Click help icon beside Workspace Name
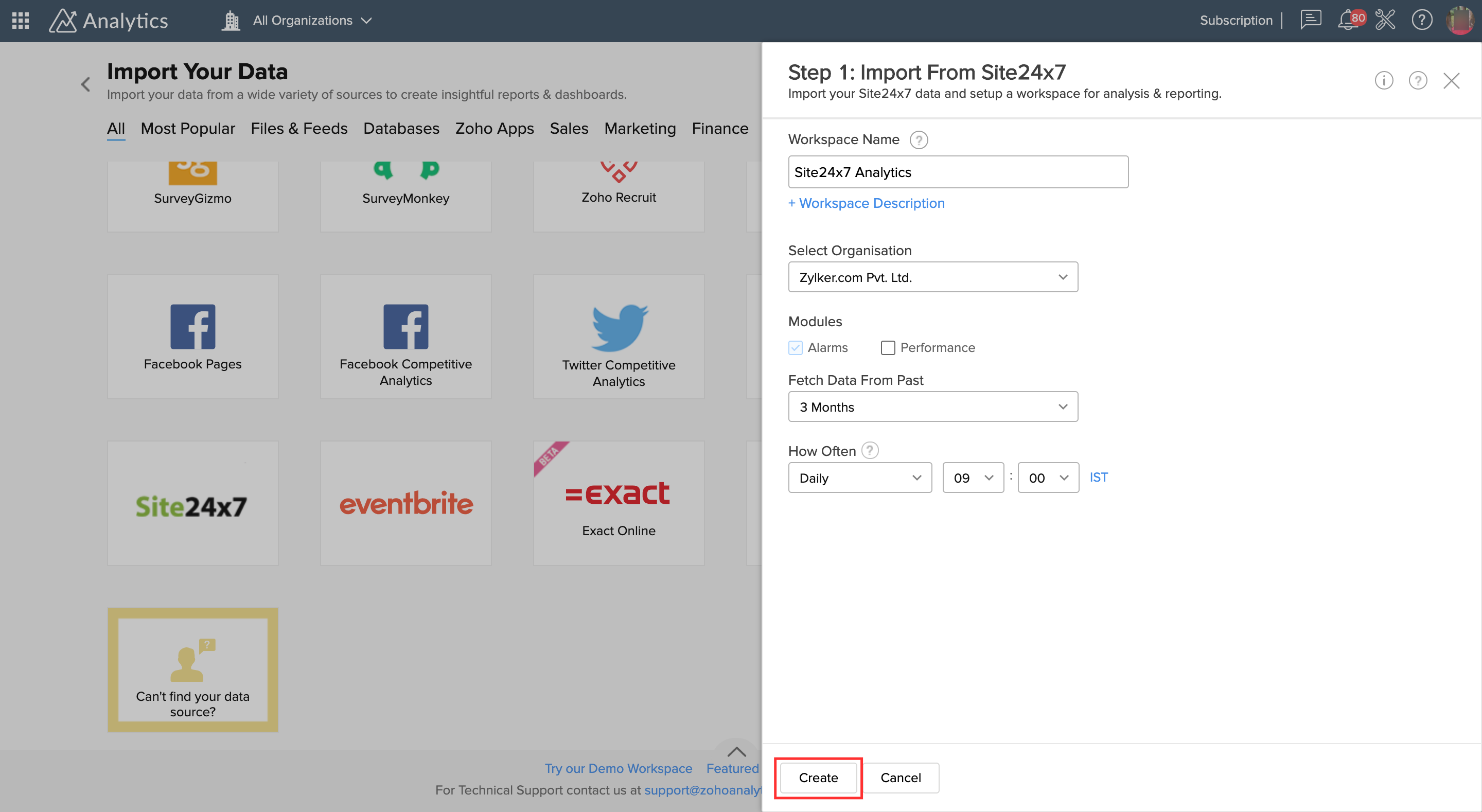The width and height of the screenshot is (1482, 812). 919,140
